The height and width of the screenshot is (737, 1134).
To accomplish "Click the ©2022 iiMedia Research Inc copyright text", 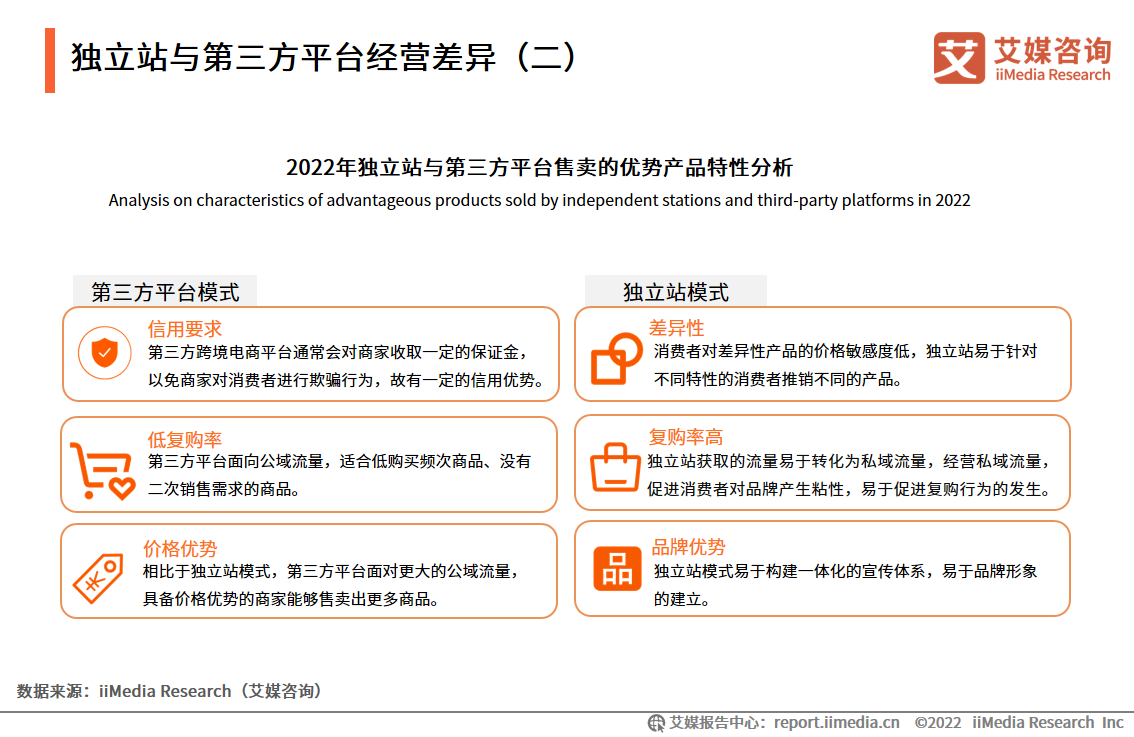I will point(1019,723).
